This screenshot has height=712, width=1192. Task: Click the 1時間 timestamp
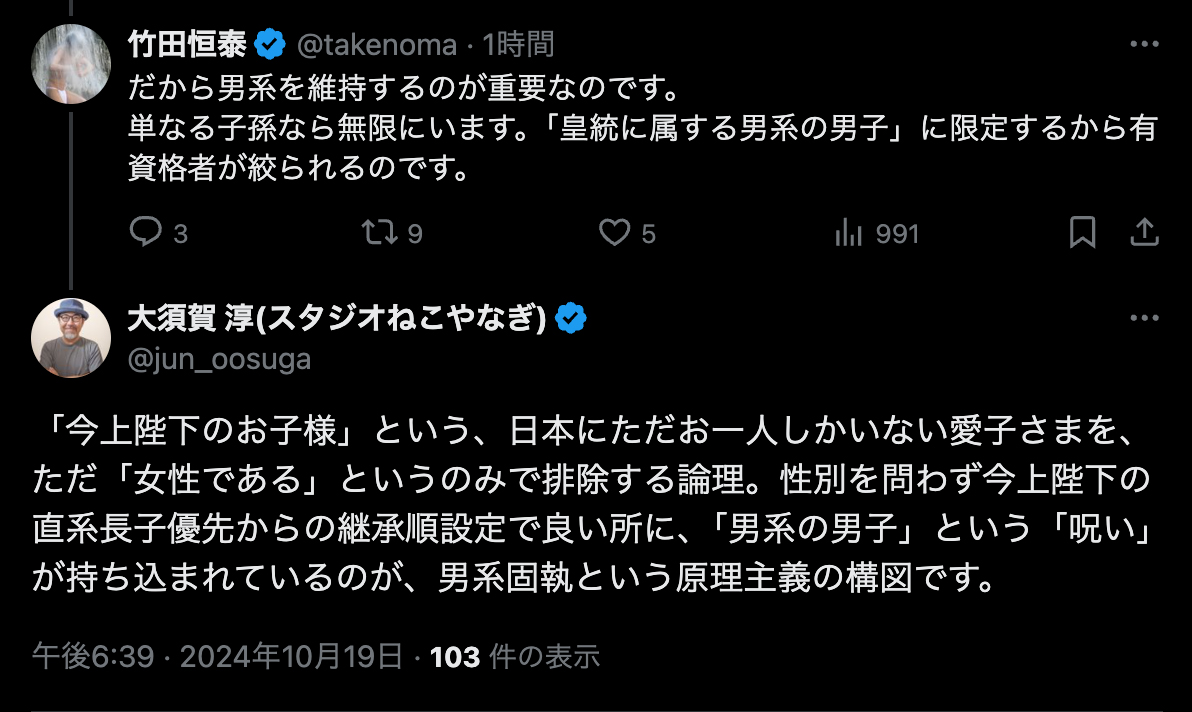click(x=518, y=45)
